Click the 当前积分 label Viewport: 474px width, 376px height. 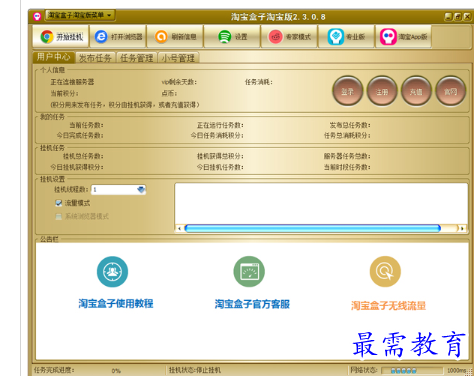tap(64, 93)
